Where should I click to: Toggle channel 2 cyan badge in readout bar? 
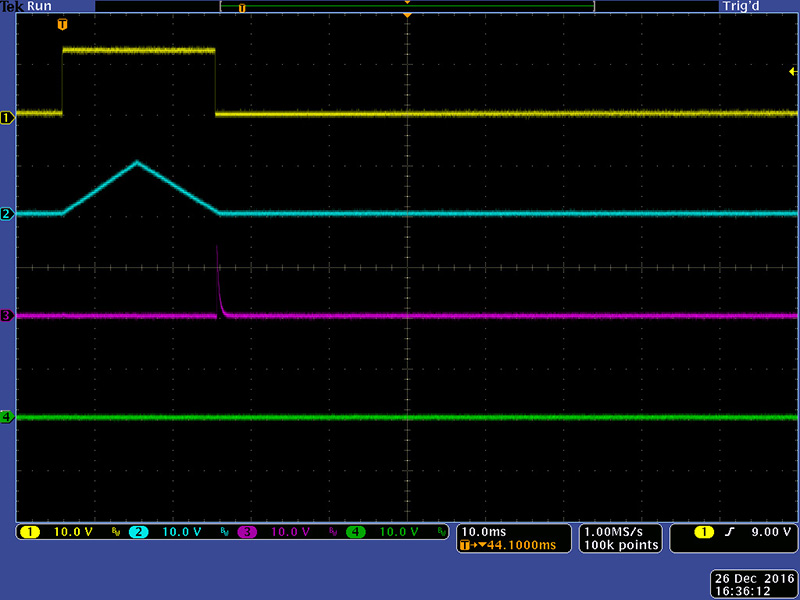(139, 532)
